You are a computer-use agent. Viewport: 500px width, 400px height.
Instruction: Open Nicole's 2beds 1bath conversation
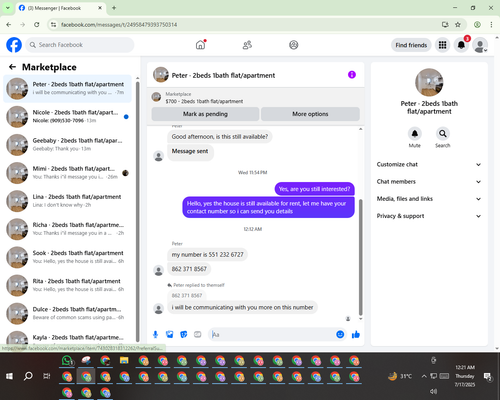[x=67, y=117]
